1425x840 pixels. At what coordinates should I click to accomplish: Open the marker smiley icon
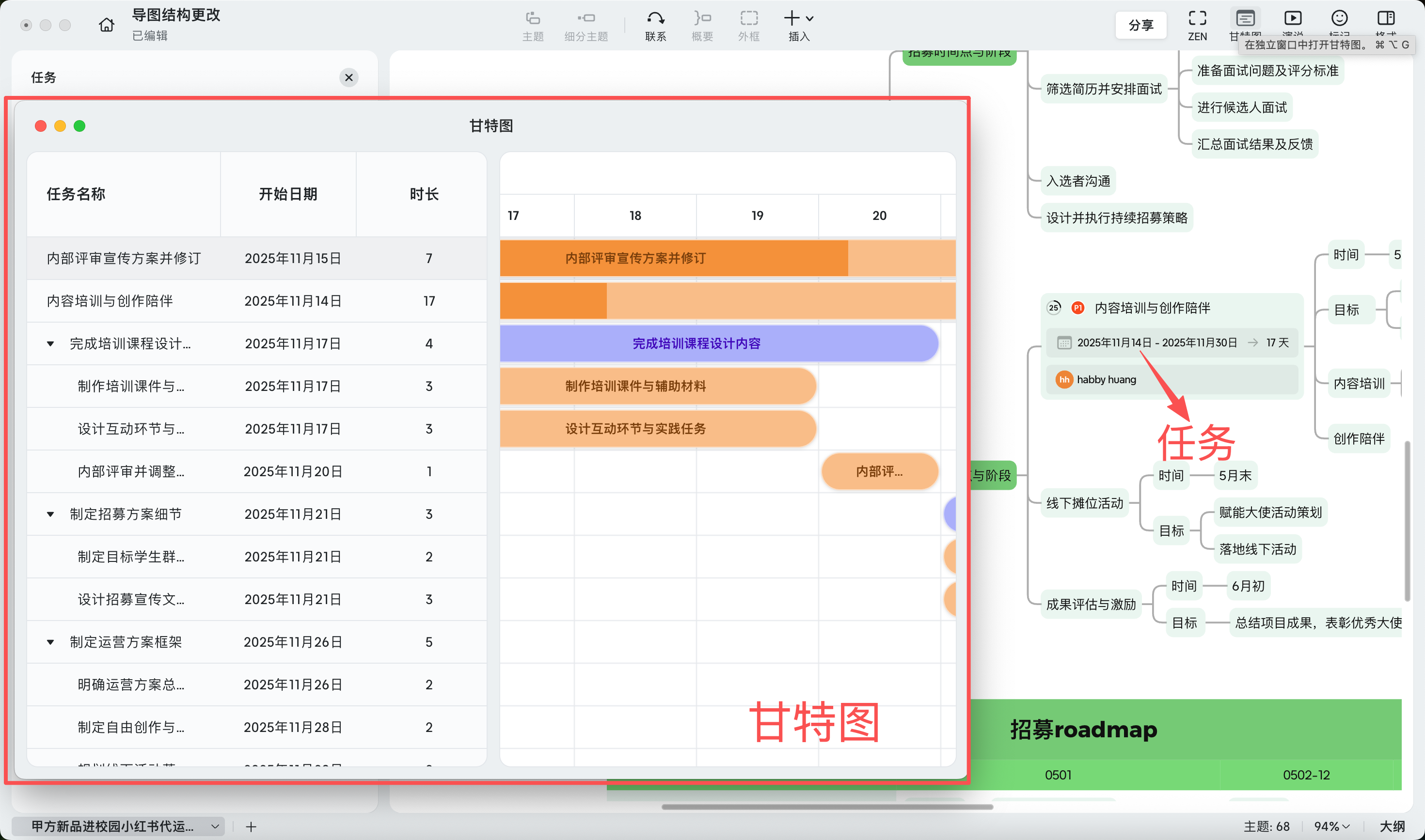pos(1339,19)
